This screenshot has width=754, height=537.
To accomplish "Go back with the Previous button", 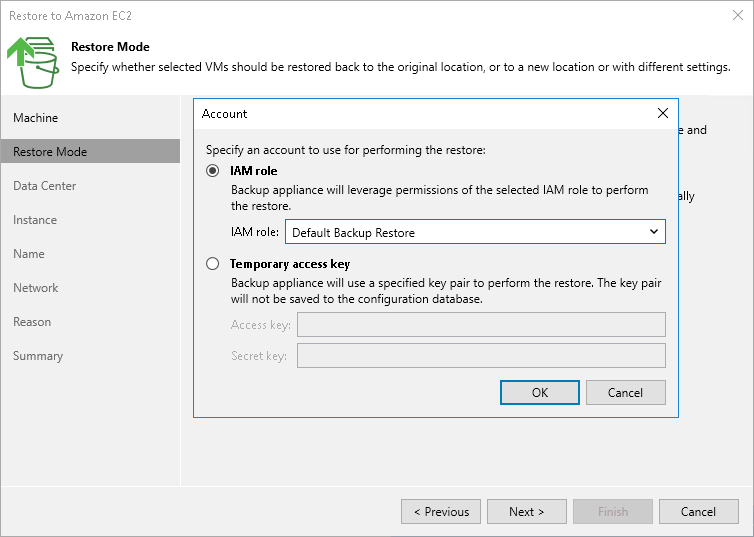I will tap(441, 512).
